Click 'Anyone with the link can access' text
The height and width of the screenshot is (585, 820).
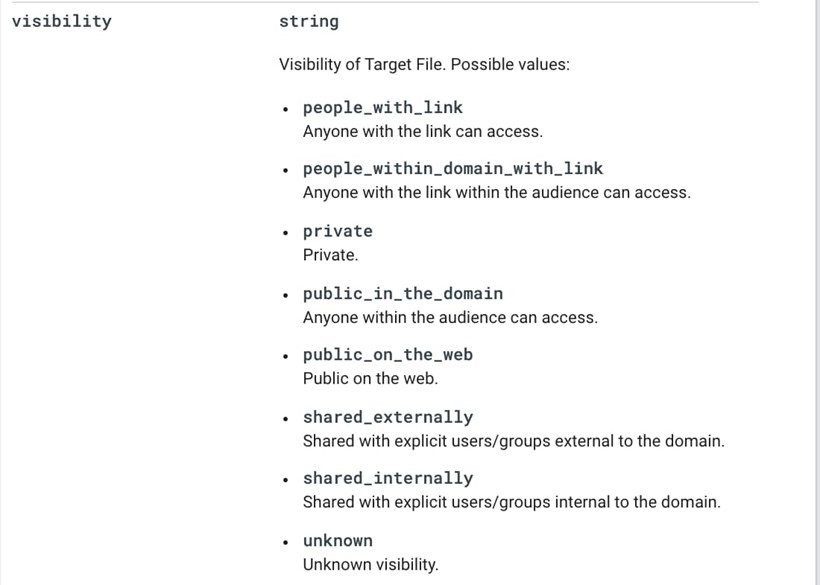click(423, 132)
